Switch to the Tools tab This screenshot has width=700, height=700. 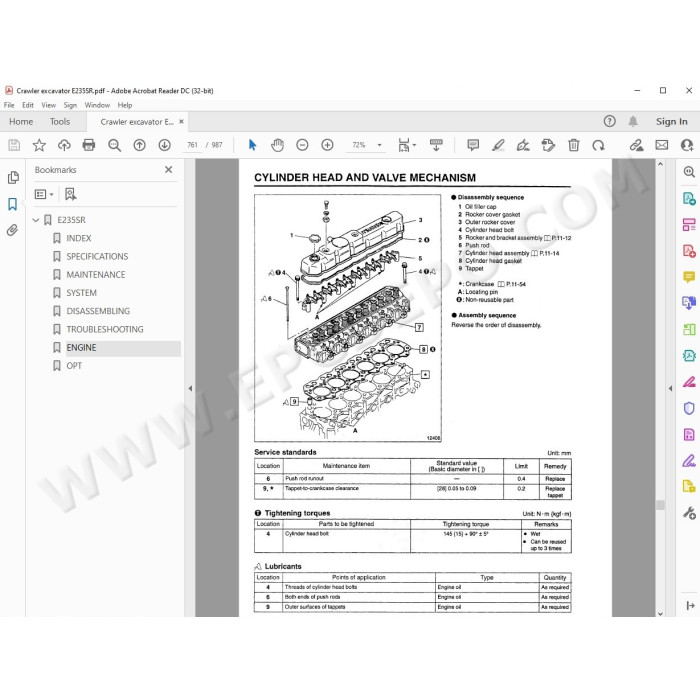pyautogui.click(x=60, y=121)
